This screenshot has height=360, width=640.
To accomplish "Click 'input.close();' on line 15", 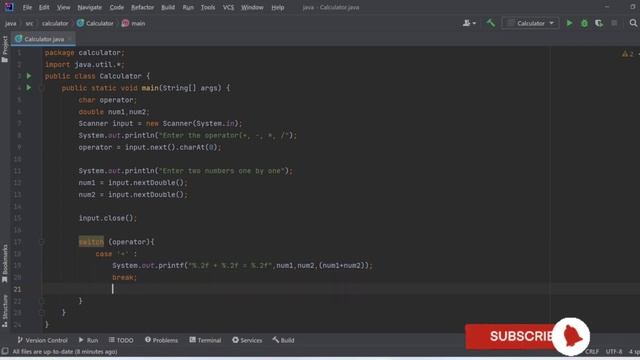I will click(x=108, y=218).
